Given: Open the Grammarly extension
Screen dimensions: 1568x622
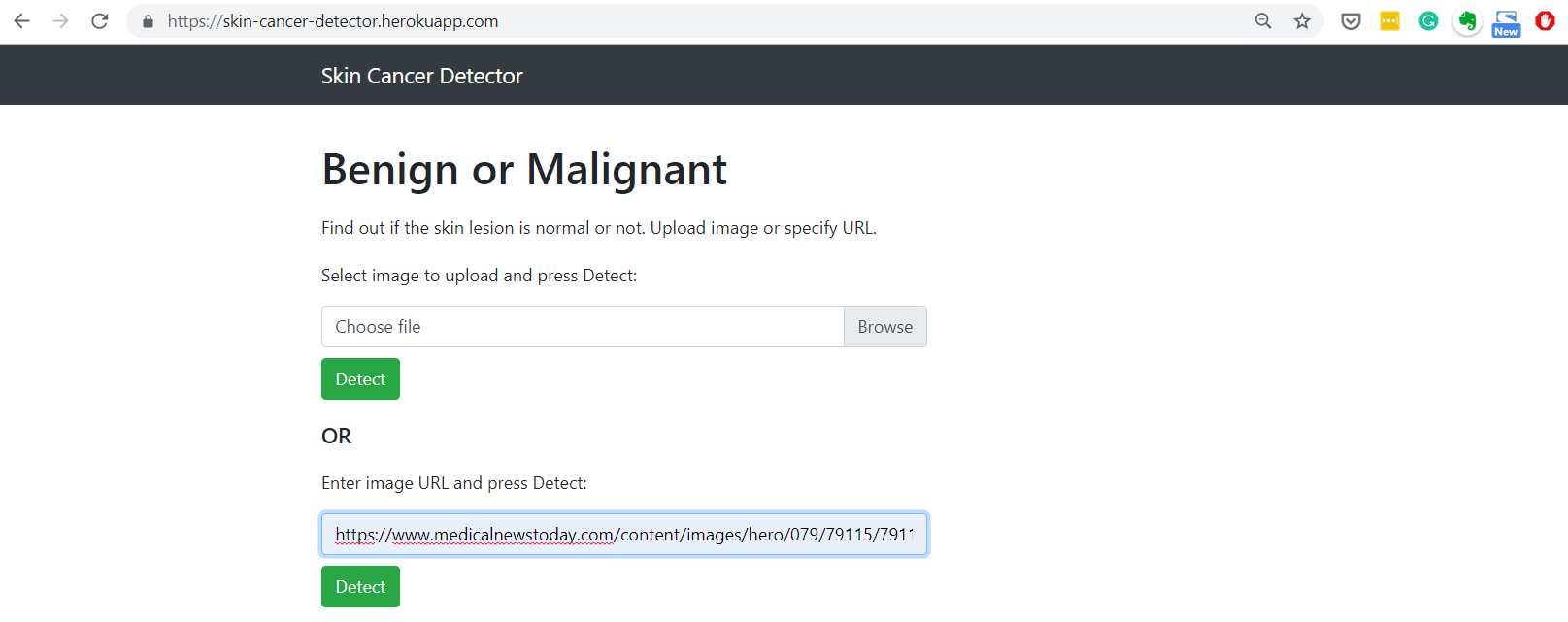Looking at the screenshot, I should tap(1428, 21).
